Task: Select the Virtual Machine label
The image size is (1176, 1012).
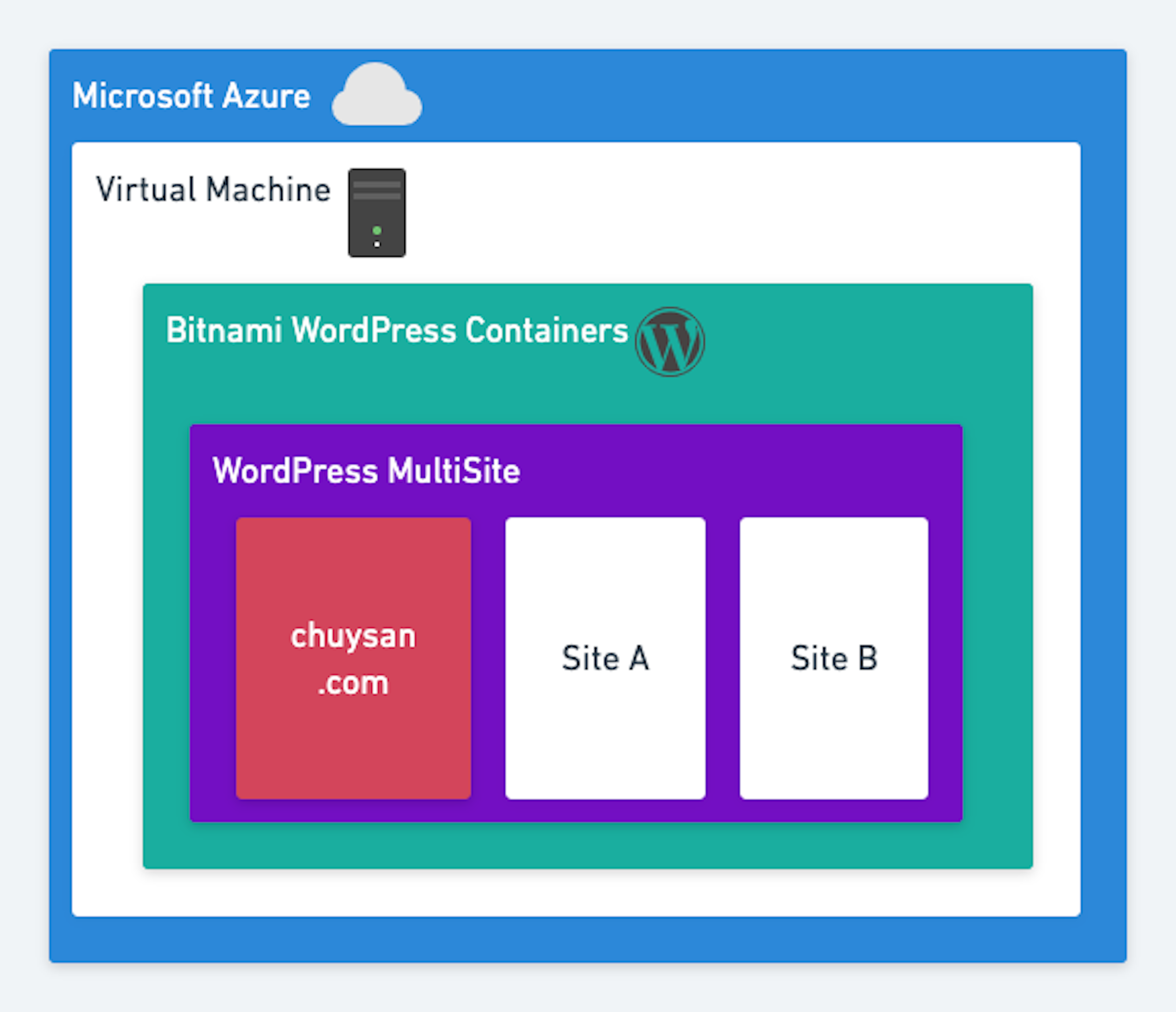Action: [213, 189]
